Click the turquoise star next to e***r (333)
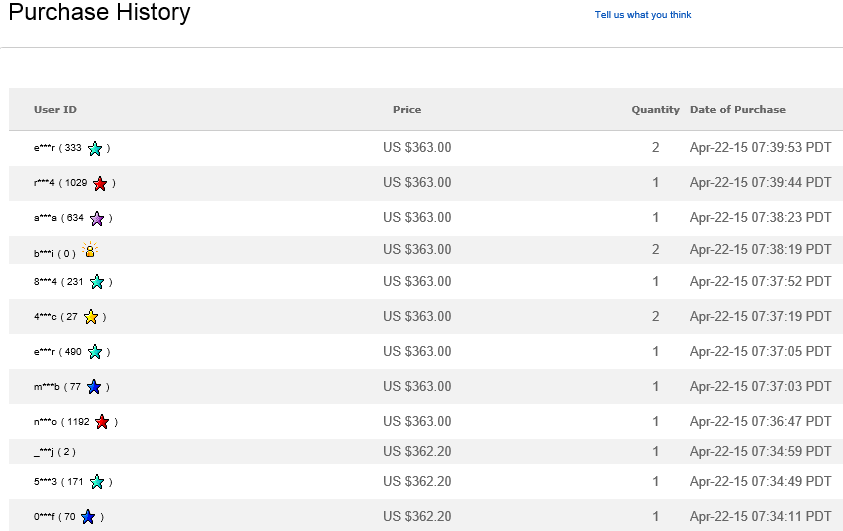 pos(95,149)
